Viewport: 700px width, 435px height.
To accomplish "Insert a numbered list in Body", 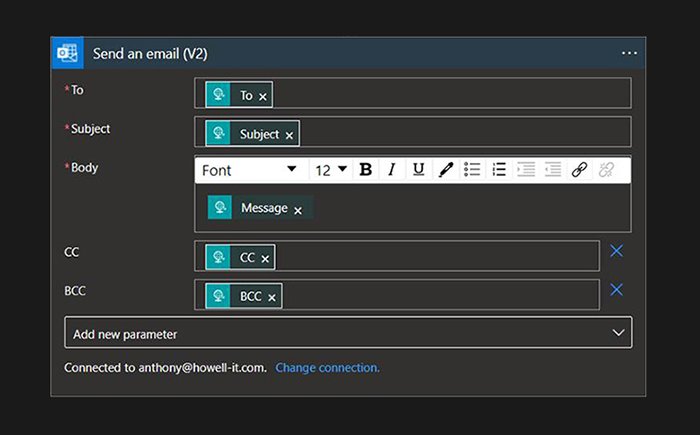I will pos(499,170).
